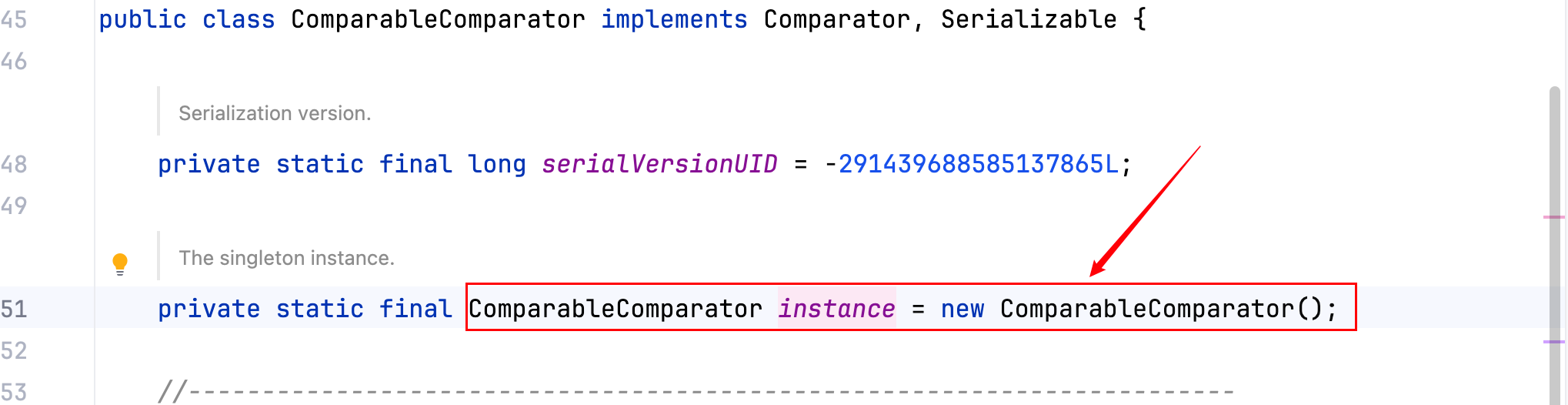Click the implements keyword on line 45

tap(674, 20)
